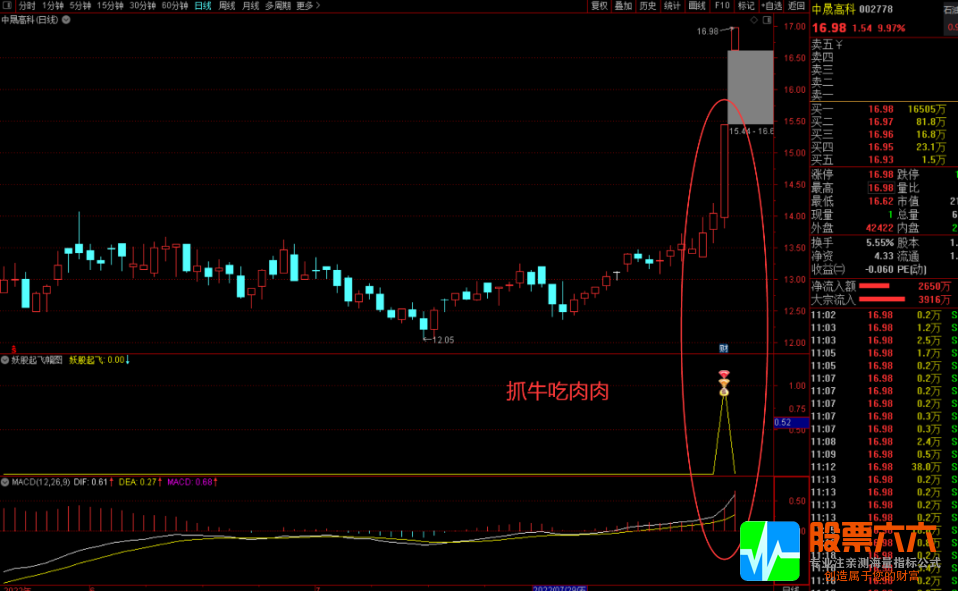The width and height of the screenshot is (958, 591).
Task: Click the red 5 marker at chart bottom-left
Action: [x=13, y=348]
